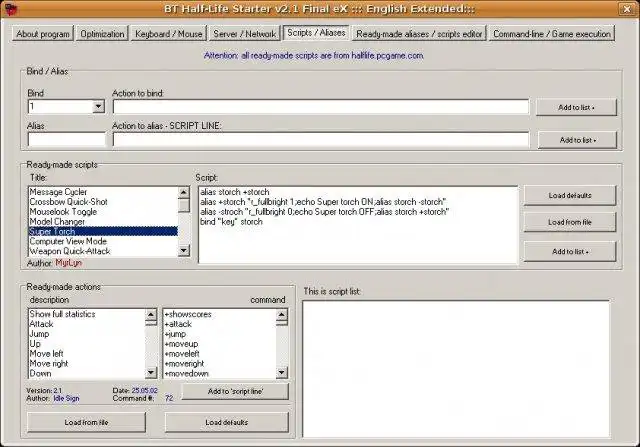
Task: Select the Up description entry
Action: tap(87, 344)
